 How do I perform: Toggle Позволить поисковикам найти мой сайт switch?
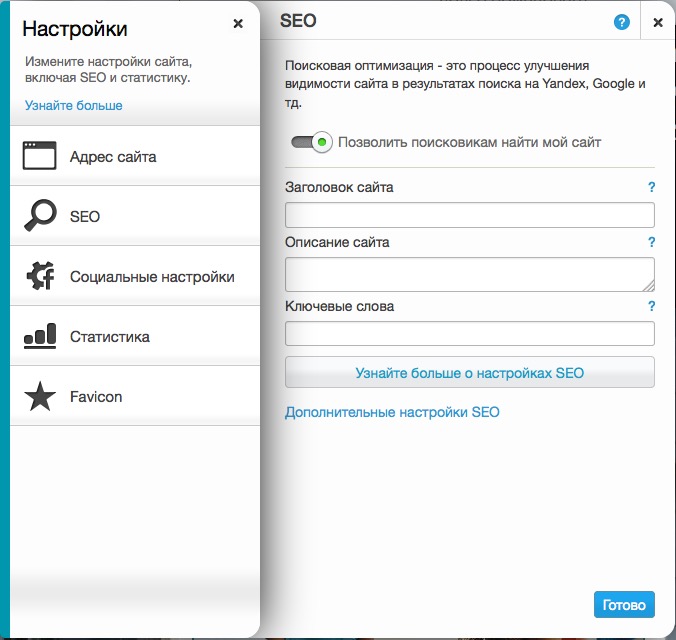point(311,143)
